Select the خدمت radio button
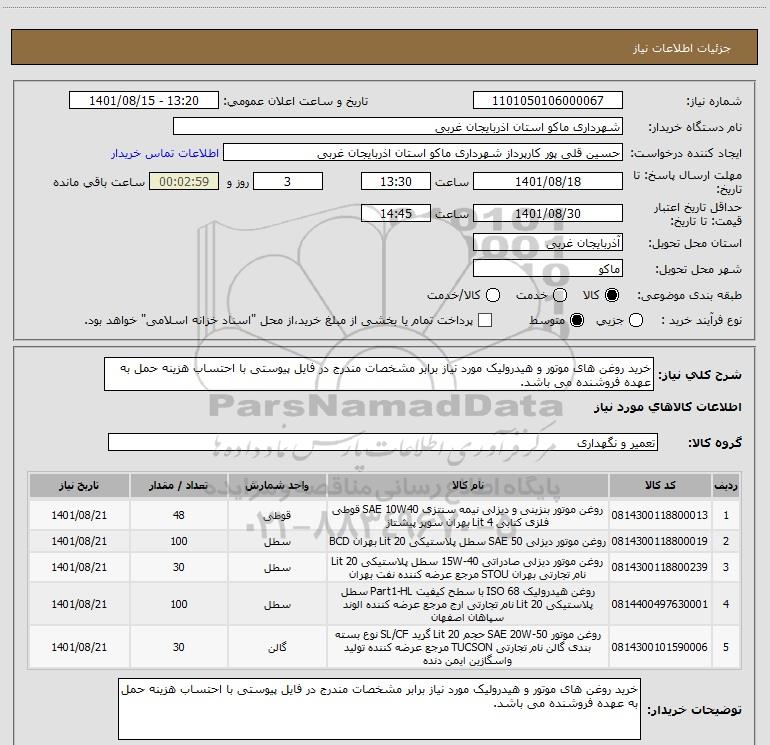This screenshot has width=770, height=745. click(560, 295)
